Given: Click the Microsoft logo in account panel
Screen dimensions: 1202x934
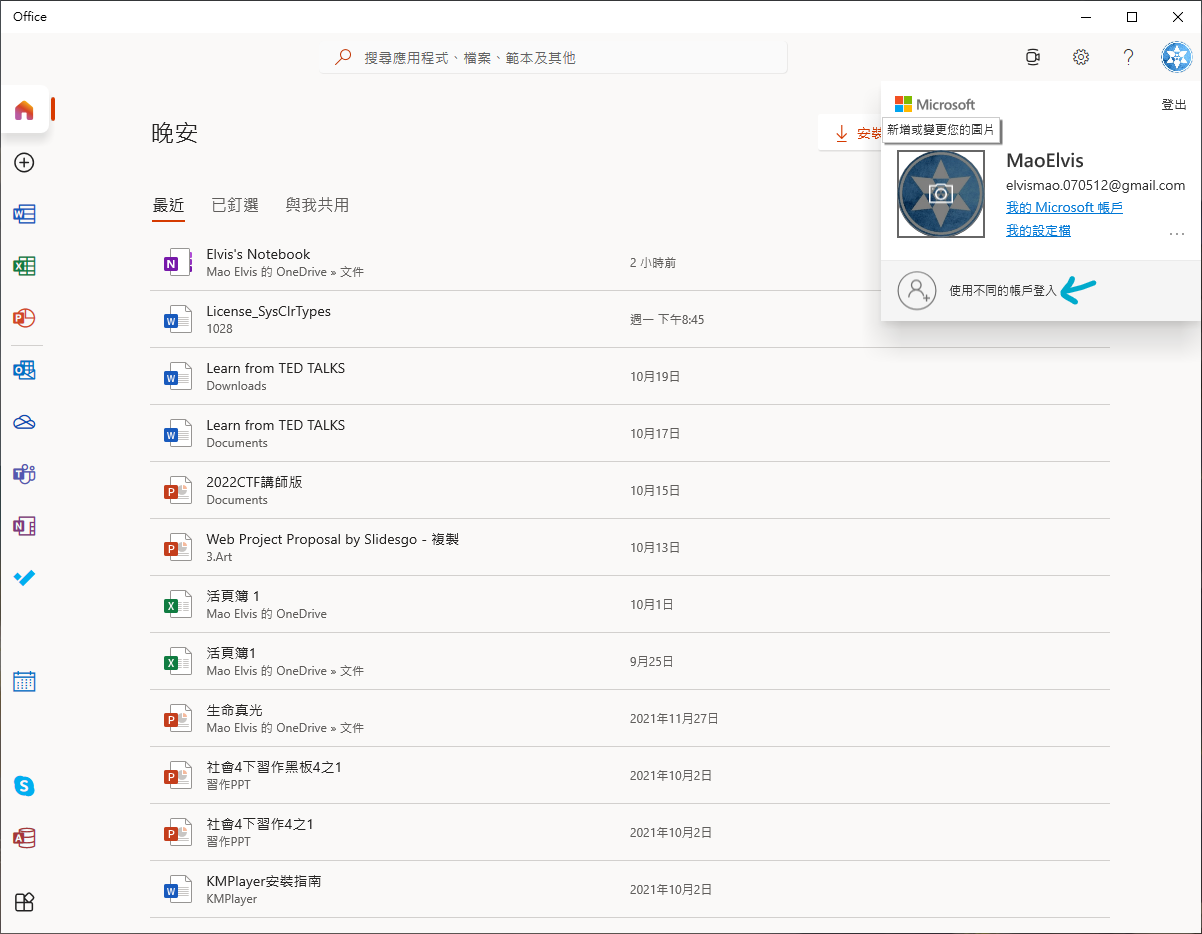Looking at the screenshot, I should pyautogui.click(x=935, y=104).
